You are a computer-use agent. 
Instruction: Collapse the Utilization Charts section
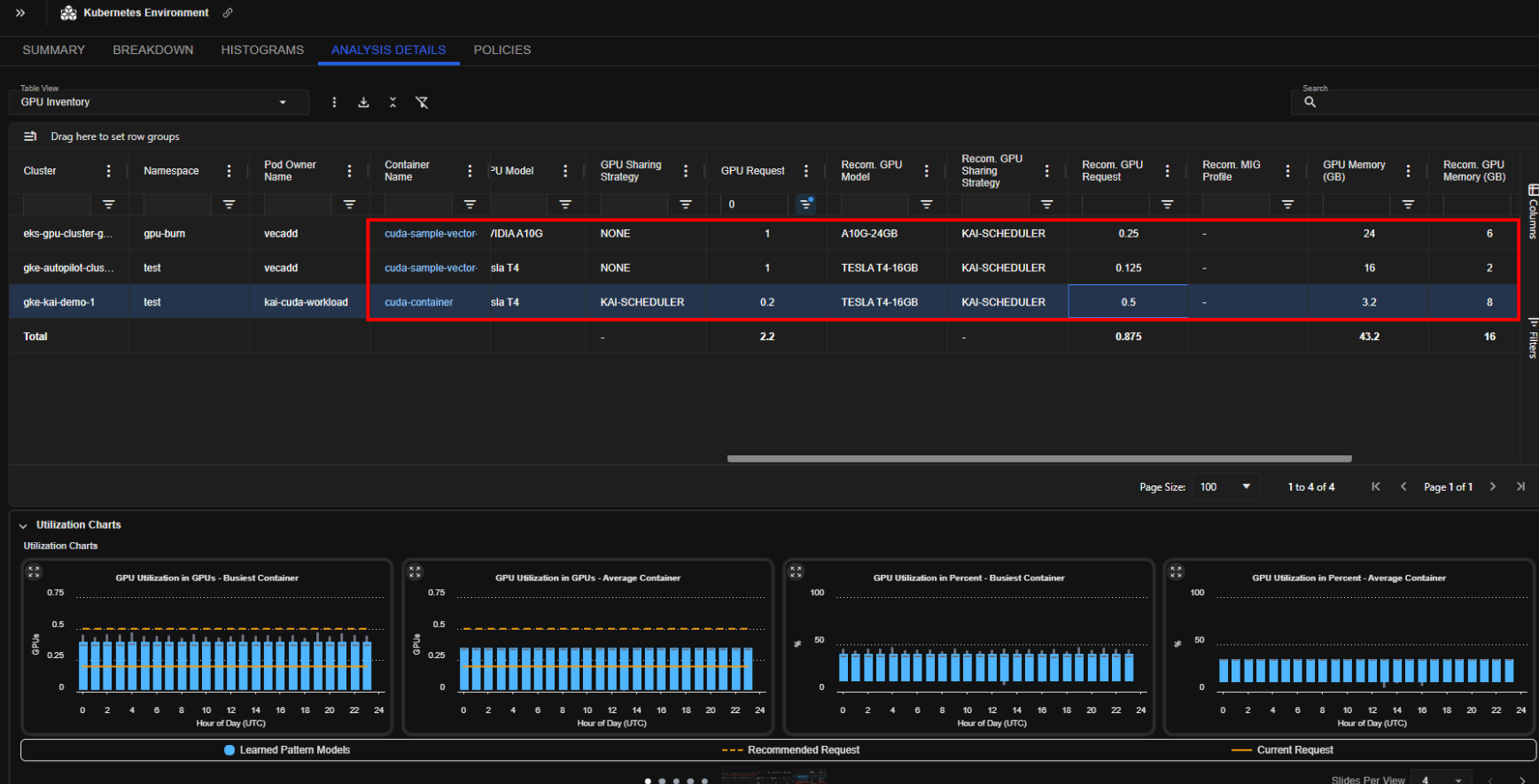coord(23,525)
